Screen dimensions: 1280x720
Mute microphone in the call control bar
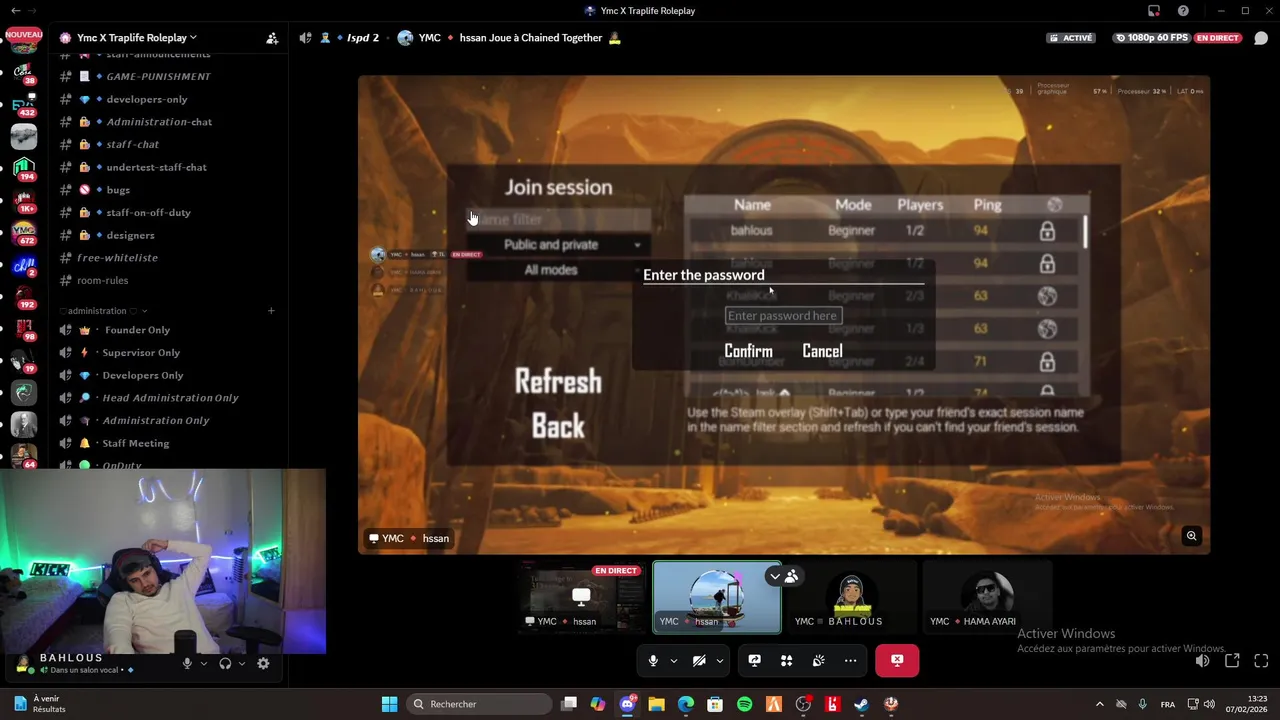(x=653, y=660)
